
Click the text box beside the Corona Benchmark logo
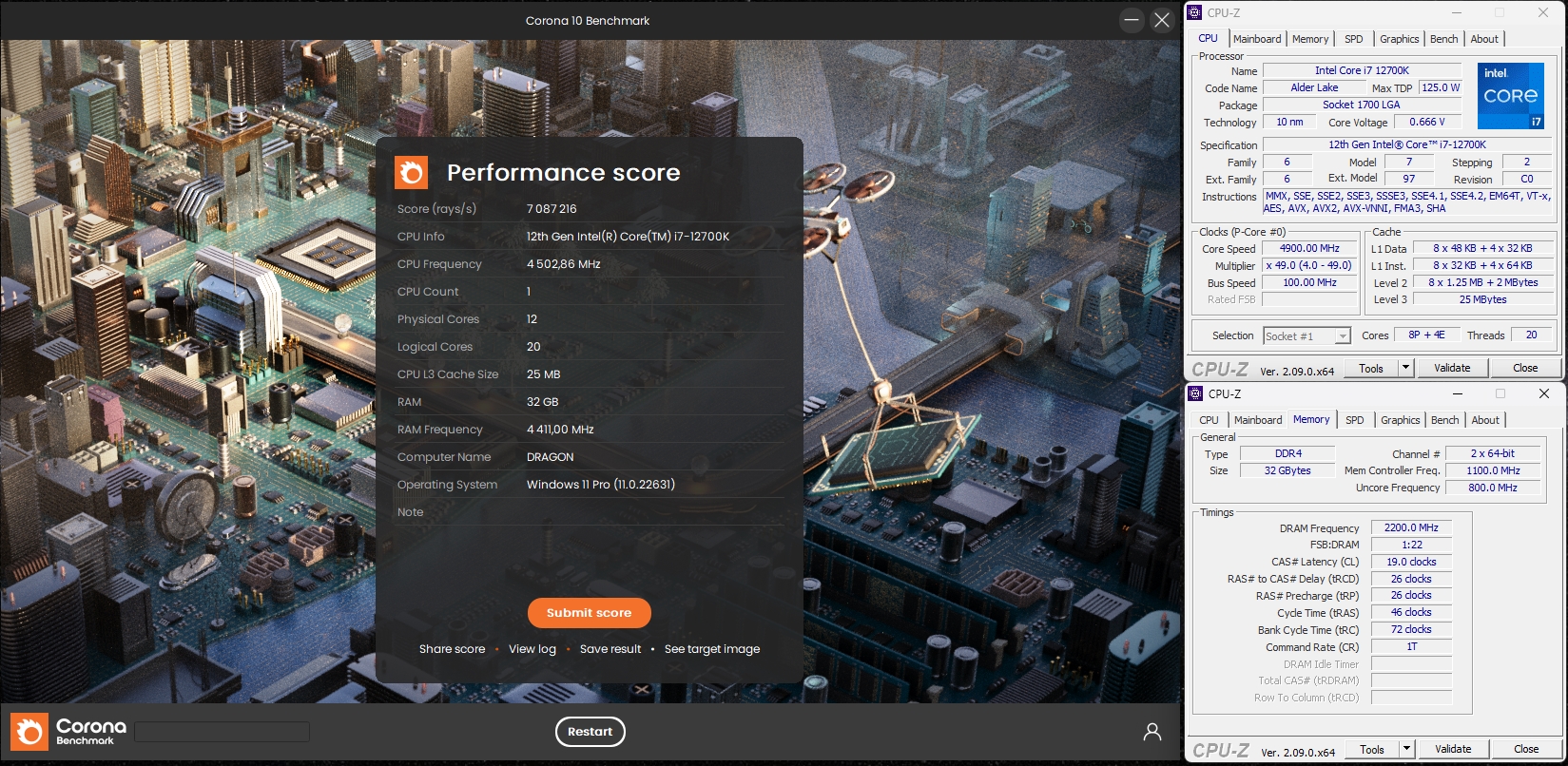(x=223, y=732)
